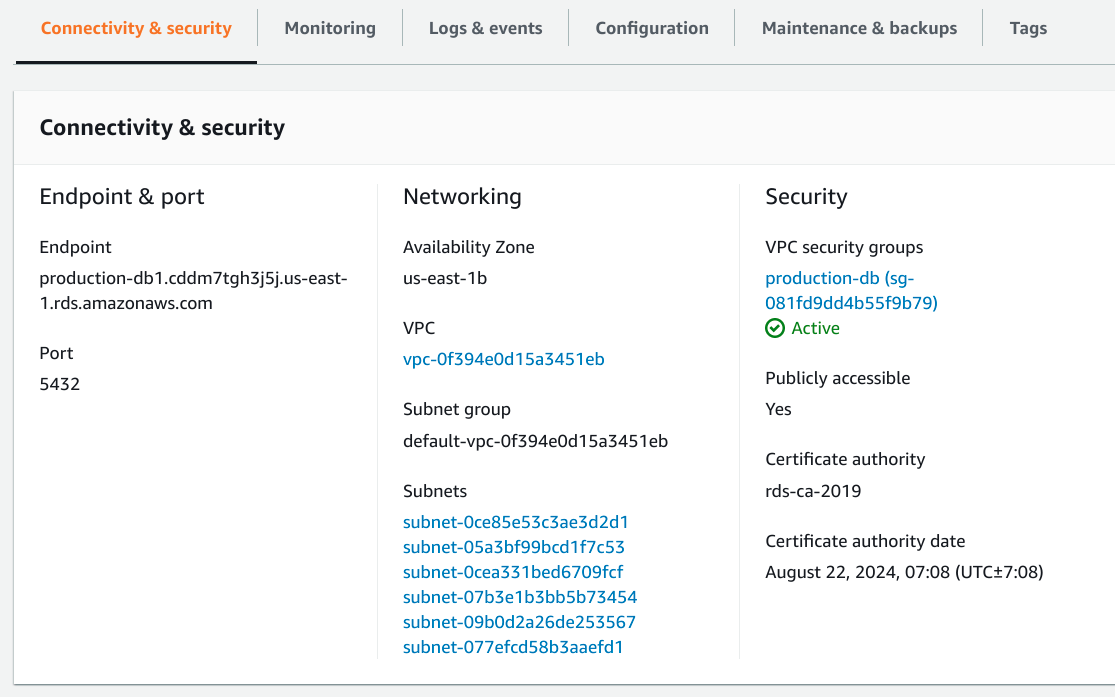Screen dimensions: 1115x697
Task: Open subnet-07b3e1b3bb5b73454 details
Action: click(x=519, y=597)
